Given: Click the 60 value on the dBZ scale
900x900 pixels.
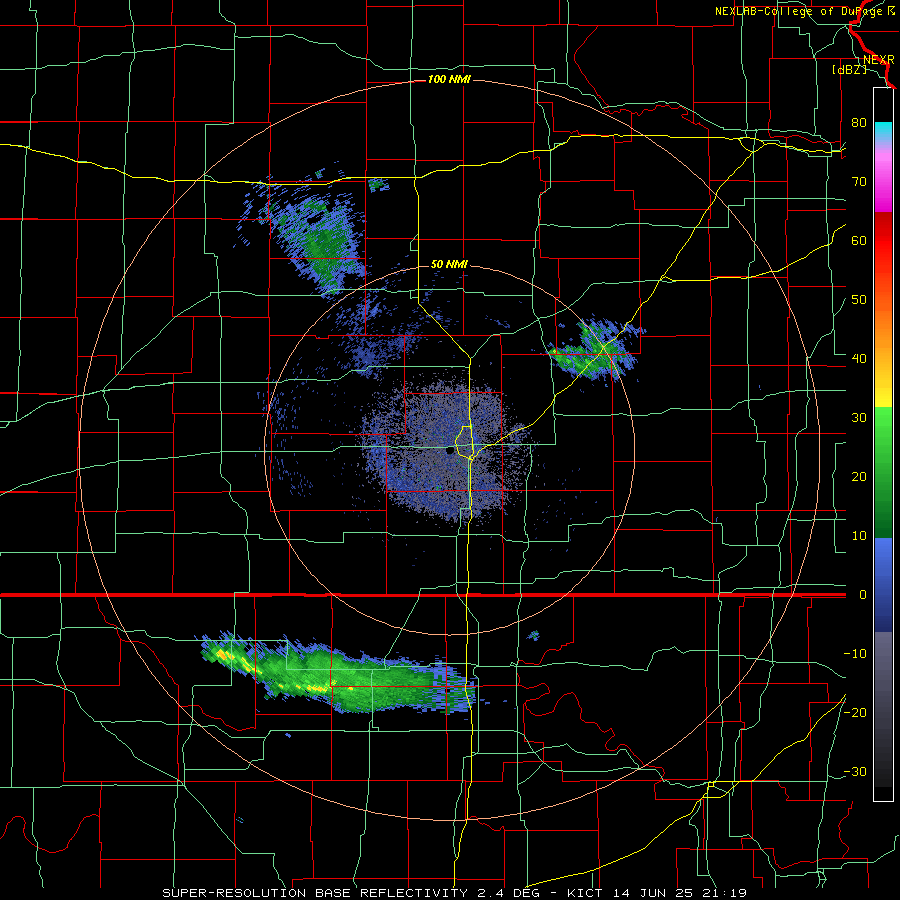Looking at the screenshot, I should pyautogui.click(x=859, y=240).
